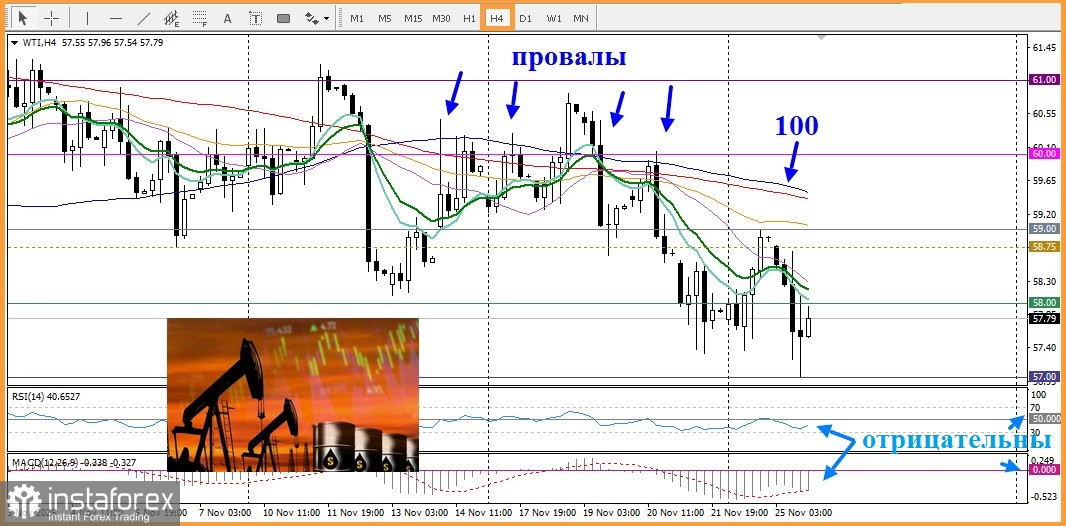Click the 60.55 price scale value
This screenshot has width=1066, height=526.
pyautogui.click(x=1045, y=113)
